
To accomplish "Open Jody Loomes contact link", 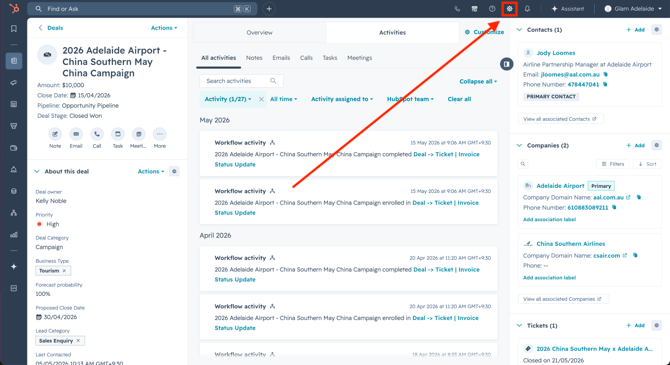I will [x=555, y=53].
